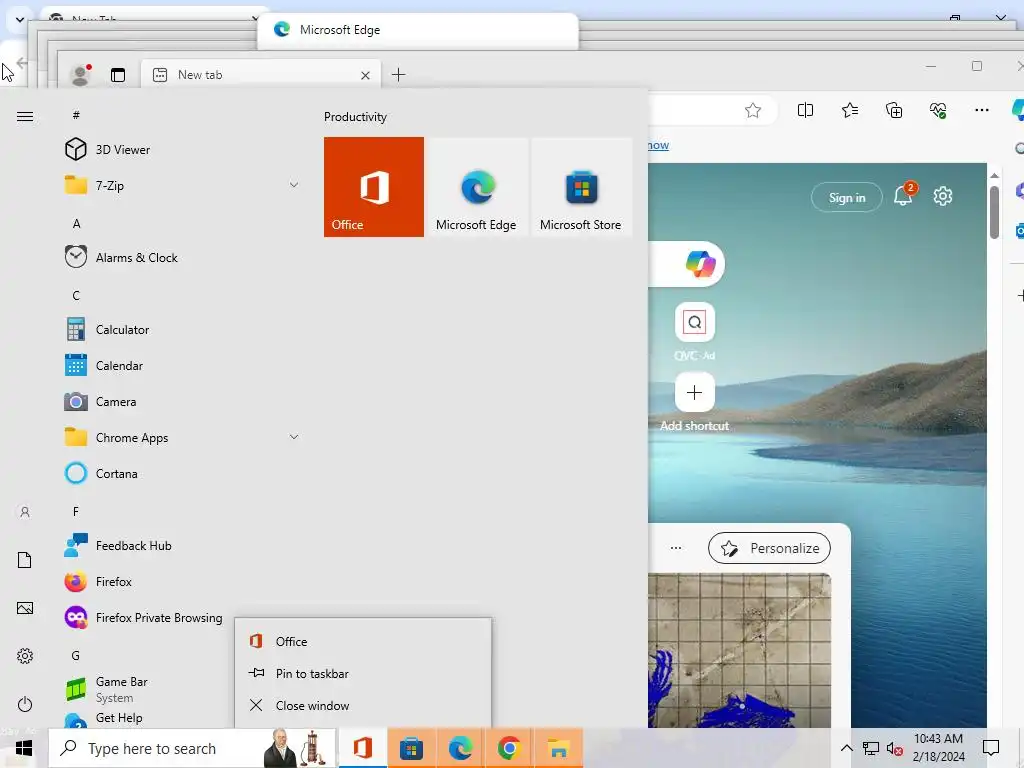Click the Power button in Start menu

pyautogui.click(x=25, y=704)
